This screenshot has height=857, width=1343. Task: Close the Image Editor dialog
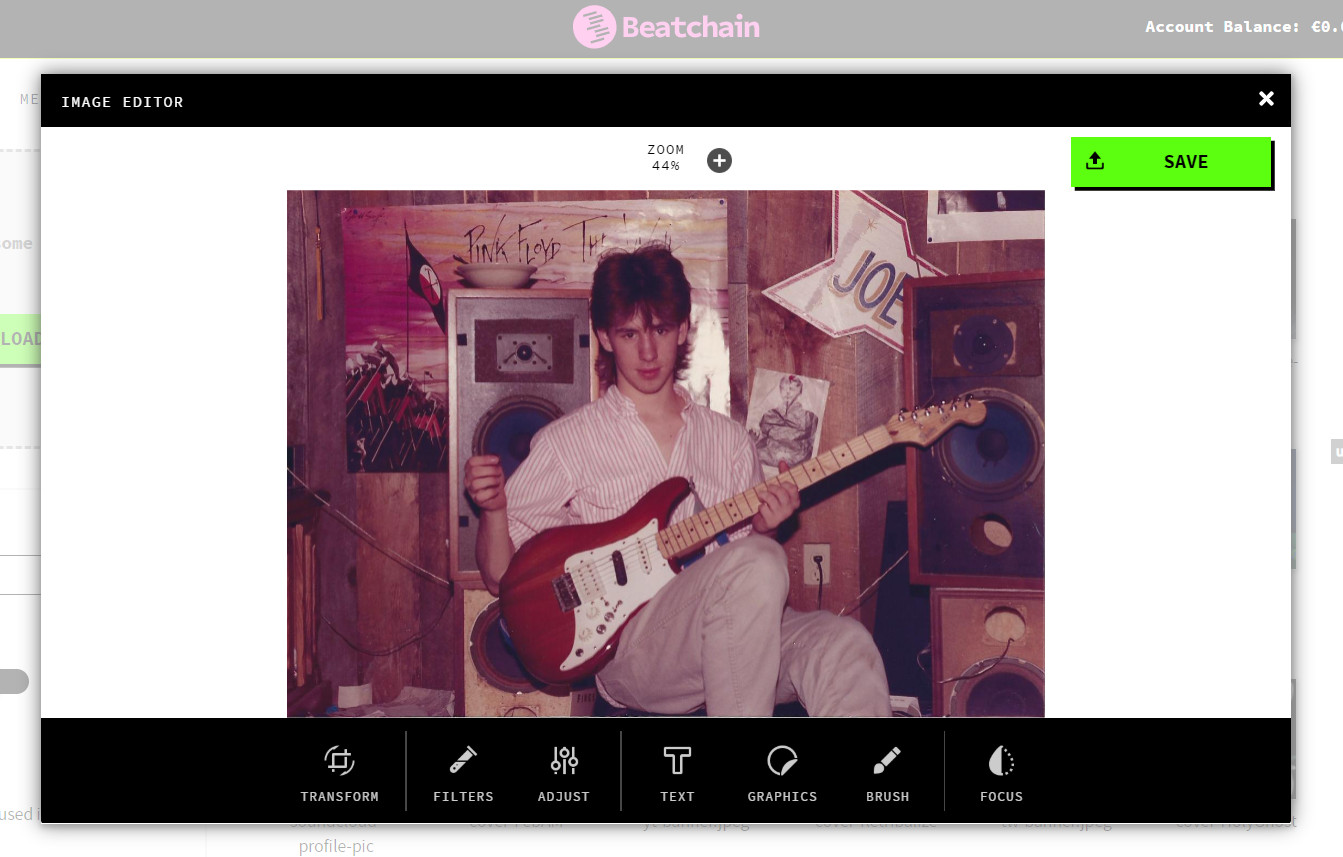click(1266, 98)
